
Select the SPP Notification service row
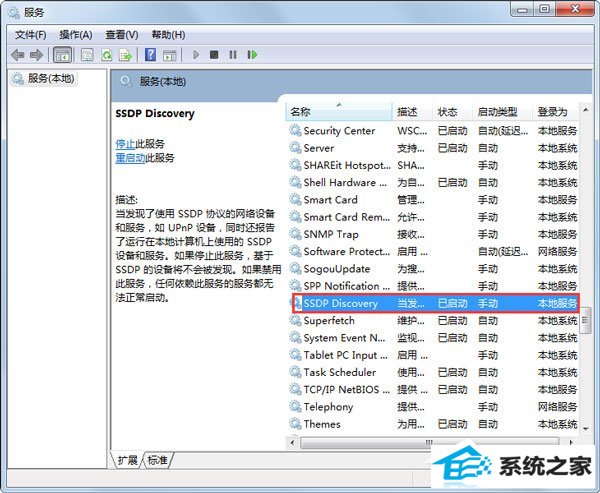coord(433,286)
